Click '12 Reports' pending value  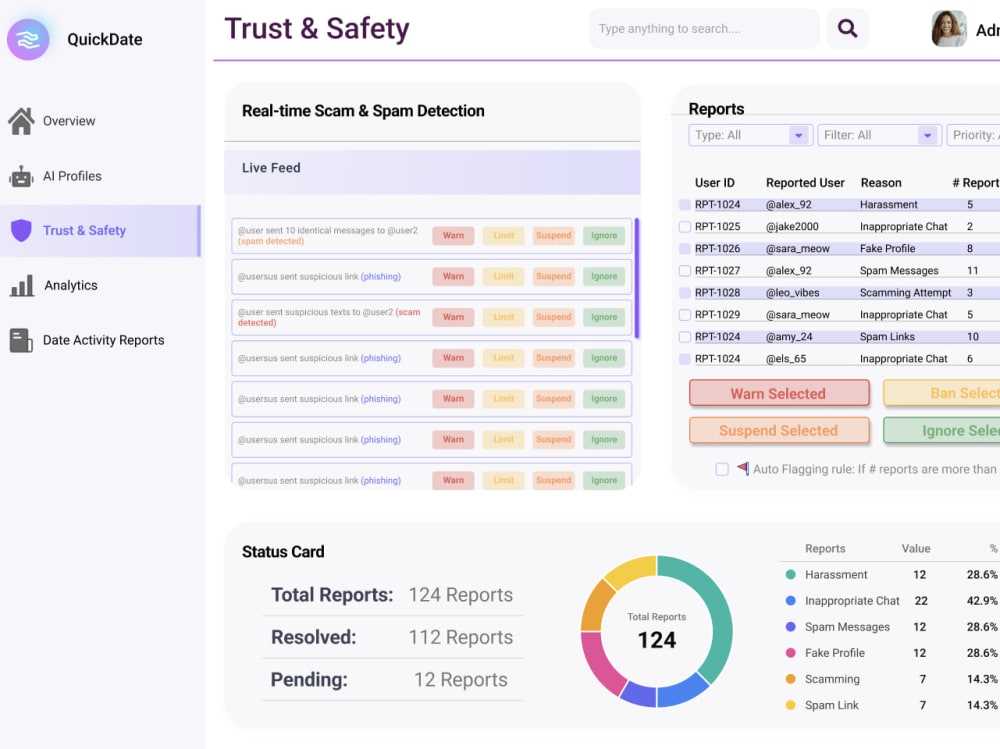click(x=460, y=679)
